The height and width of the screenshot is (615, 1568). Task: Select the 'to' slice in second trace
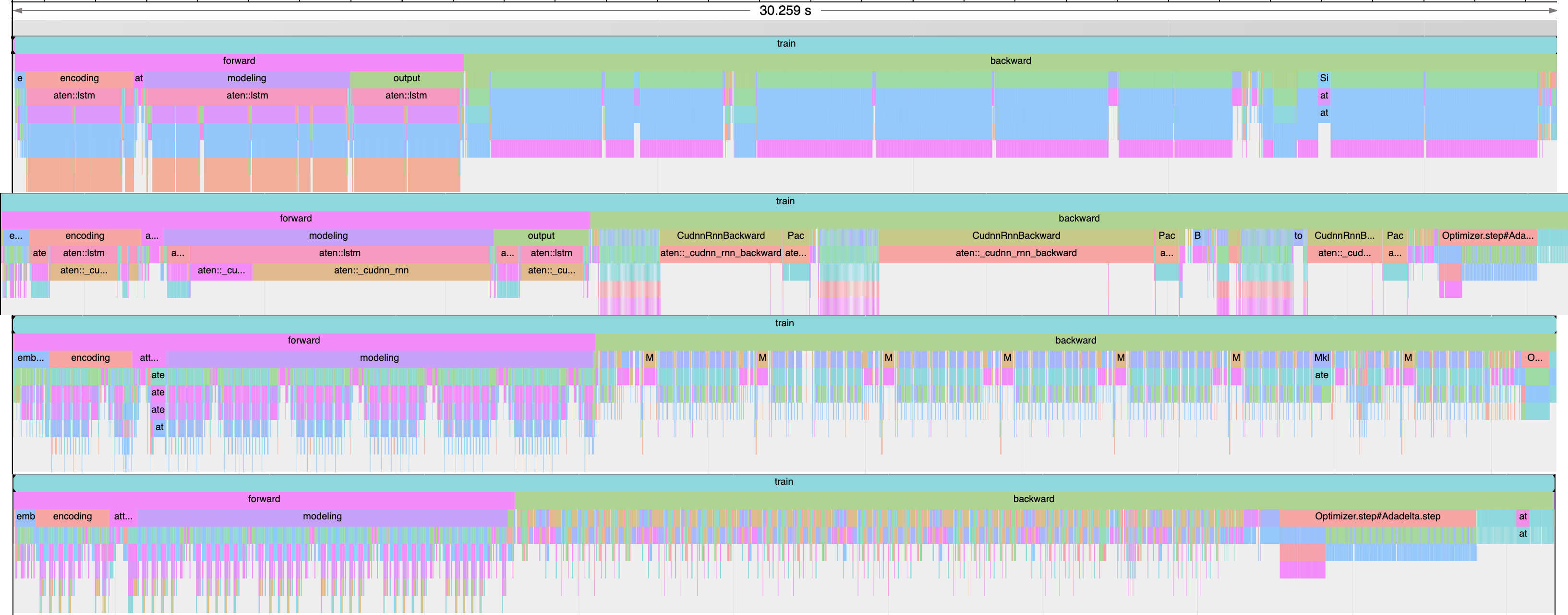pyautogui.click(x=1298, y=235)
